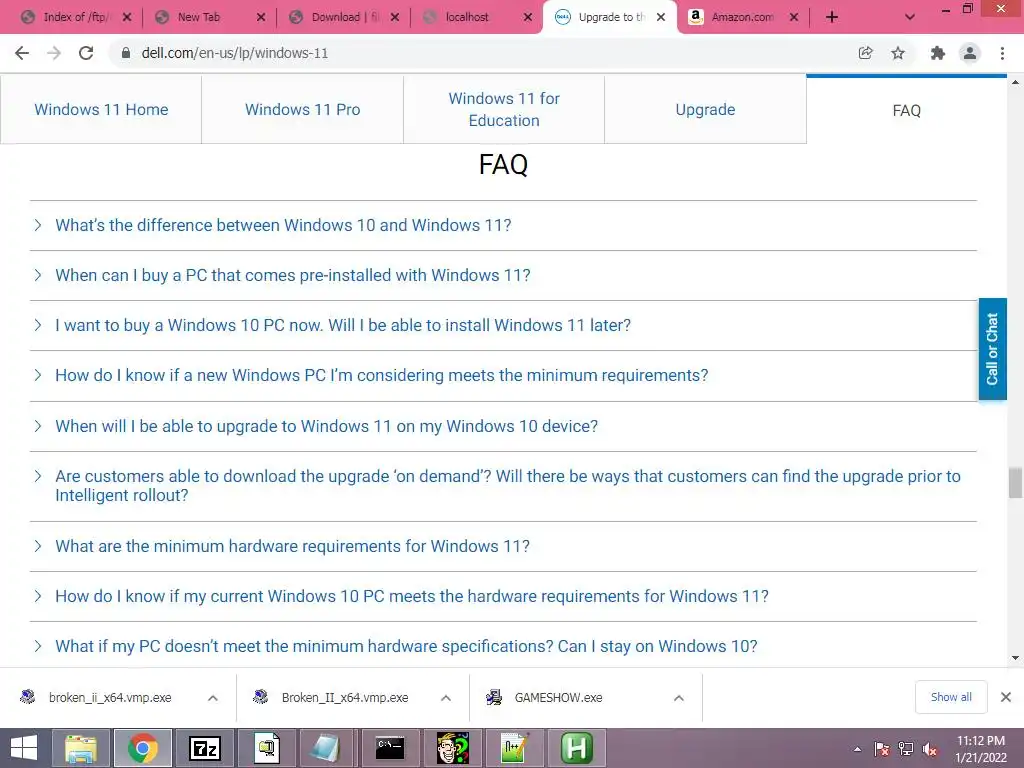Open 'What are the minimum hardware requirements' question
This screenshot has width=1024, height=768.
[292, 546]
